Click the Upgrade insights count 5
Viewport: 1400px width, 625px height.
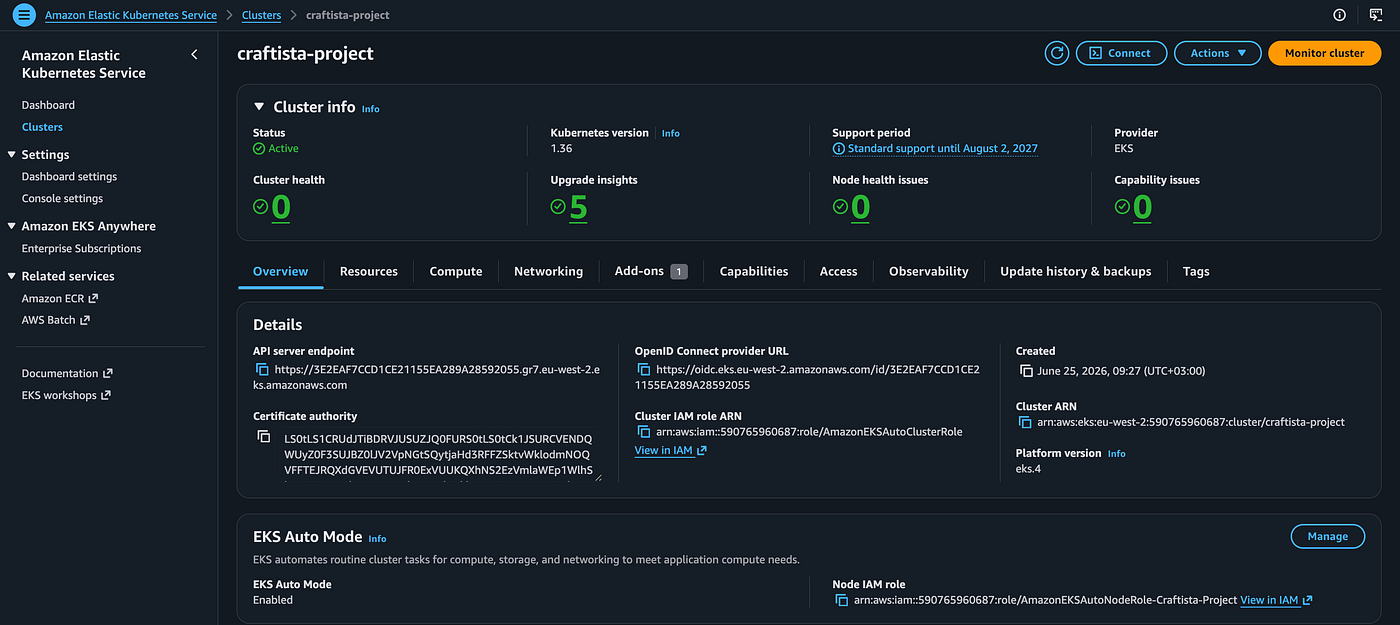coord(579,207)
